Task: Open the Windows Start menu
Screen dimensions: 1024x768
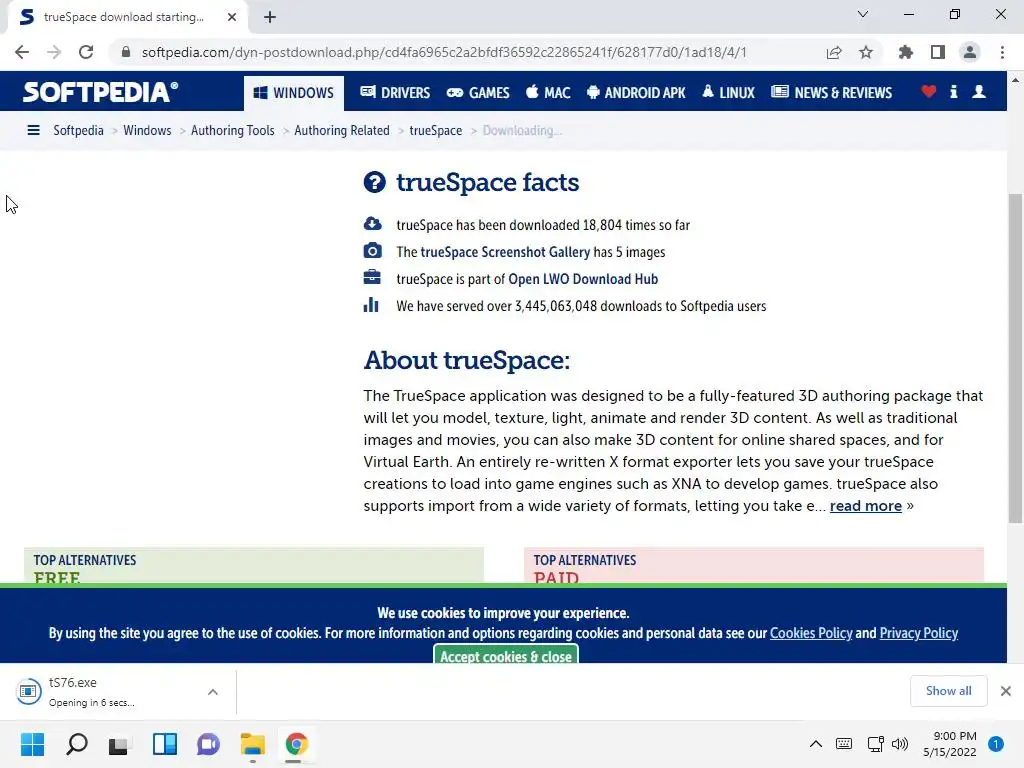Action: coord(33,744)
